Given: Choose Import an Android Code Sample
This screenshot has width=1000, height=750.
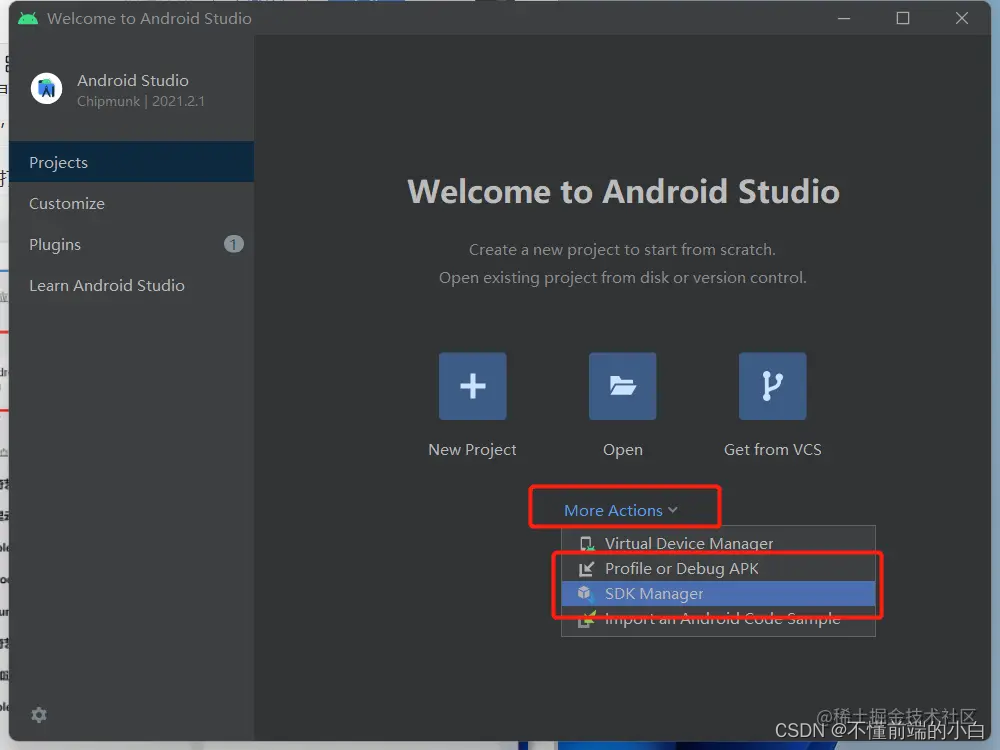Looking at the screenshot, I should pyautogui.click(x=718, y=619).
